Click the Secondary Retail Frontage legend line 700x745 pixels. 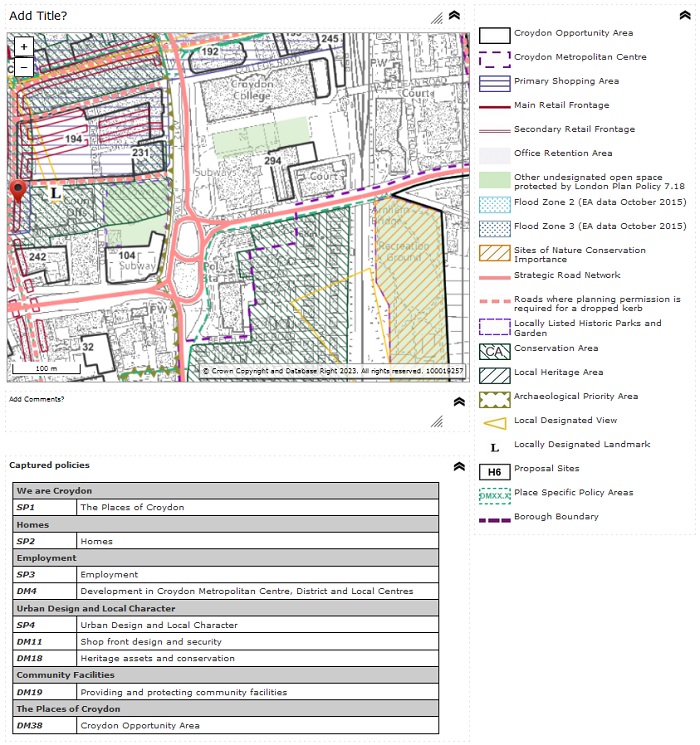pyautogui.click(x=495, y=131)
